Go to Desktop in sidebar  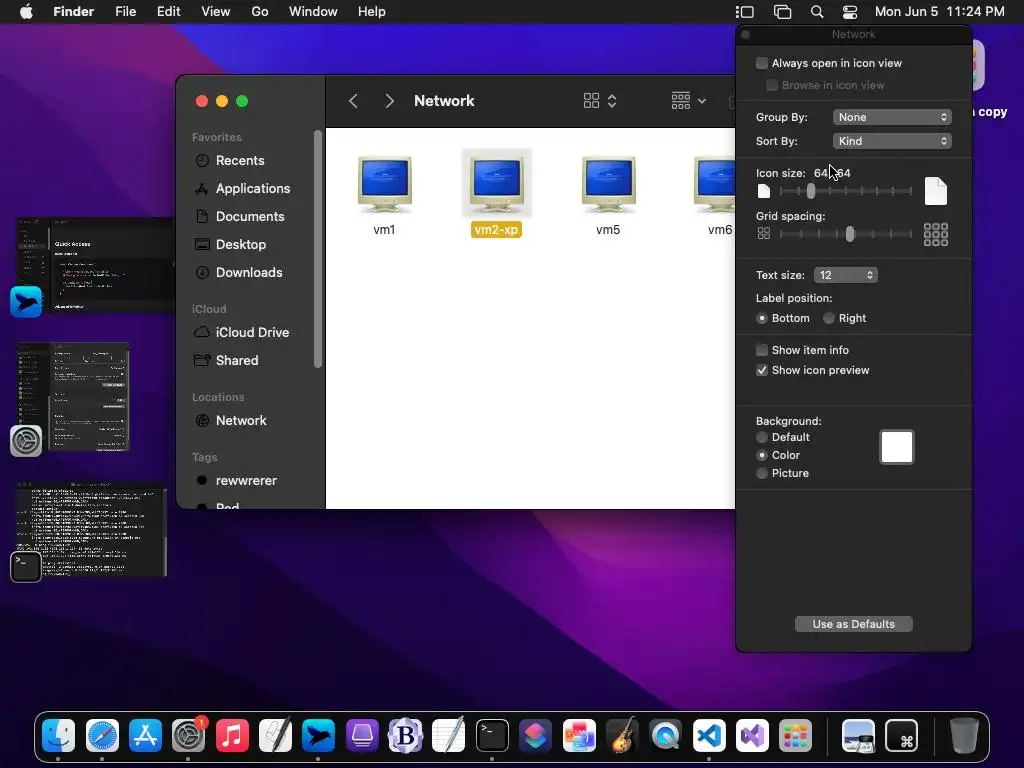240,245
